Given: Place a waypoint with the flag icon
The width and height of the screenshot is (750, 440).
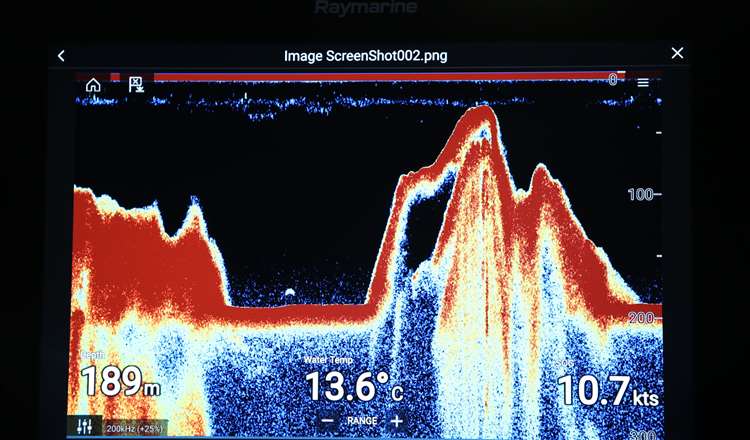Looking at the screenshot, I should 136,85.
